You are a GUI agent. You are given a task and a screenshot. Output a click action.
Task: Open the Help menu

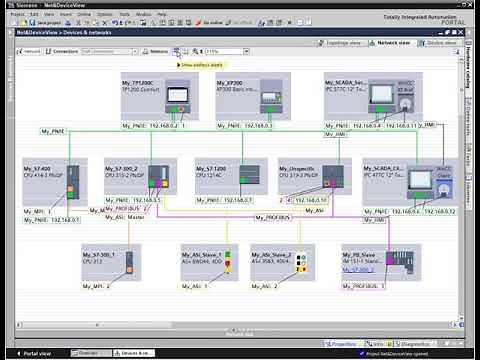pyautogui.click(x=162, y=14)
